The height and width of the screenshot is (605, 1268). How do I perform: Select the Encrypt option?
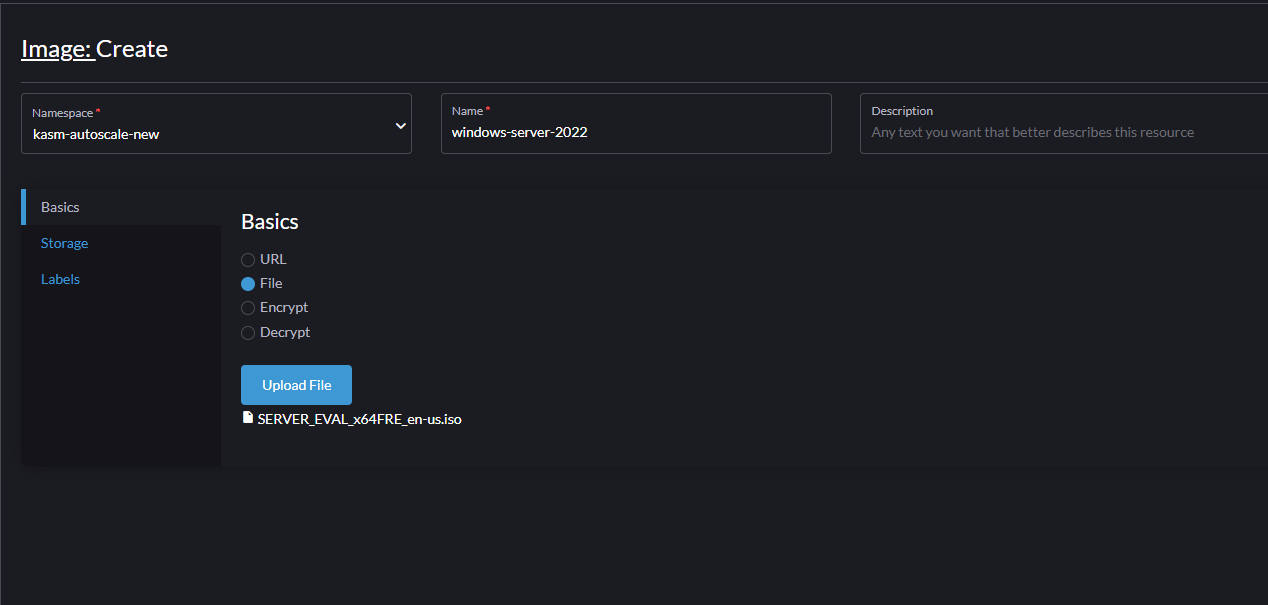click(247, 307)
